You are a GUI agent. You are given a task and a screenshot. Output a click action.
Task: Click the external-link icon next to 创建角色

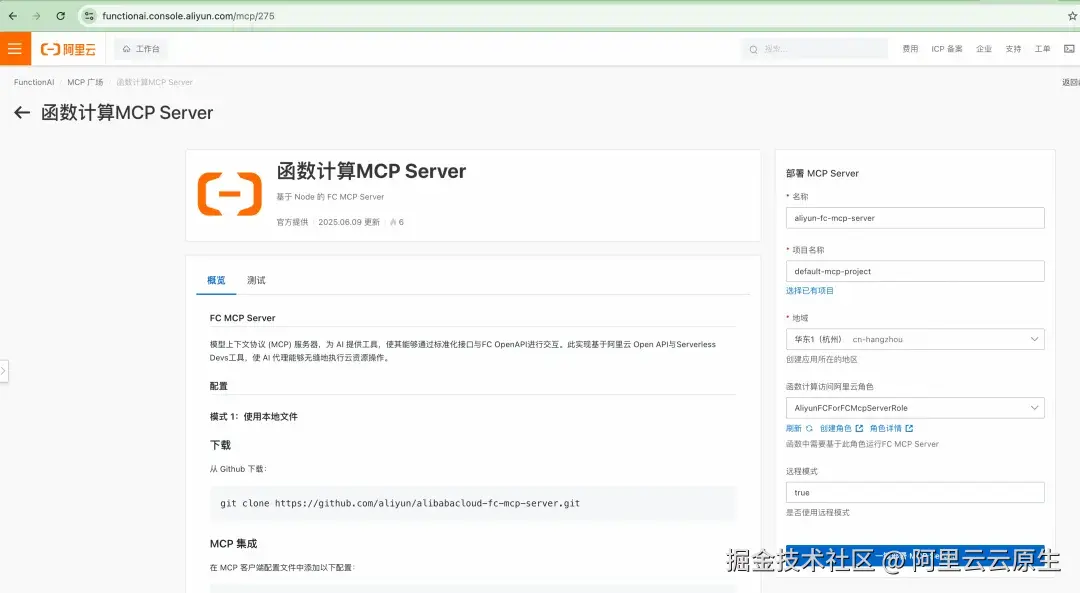click(860, 428)
